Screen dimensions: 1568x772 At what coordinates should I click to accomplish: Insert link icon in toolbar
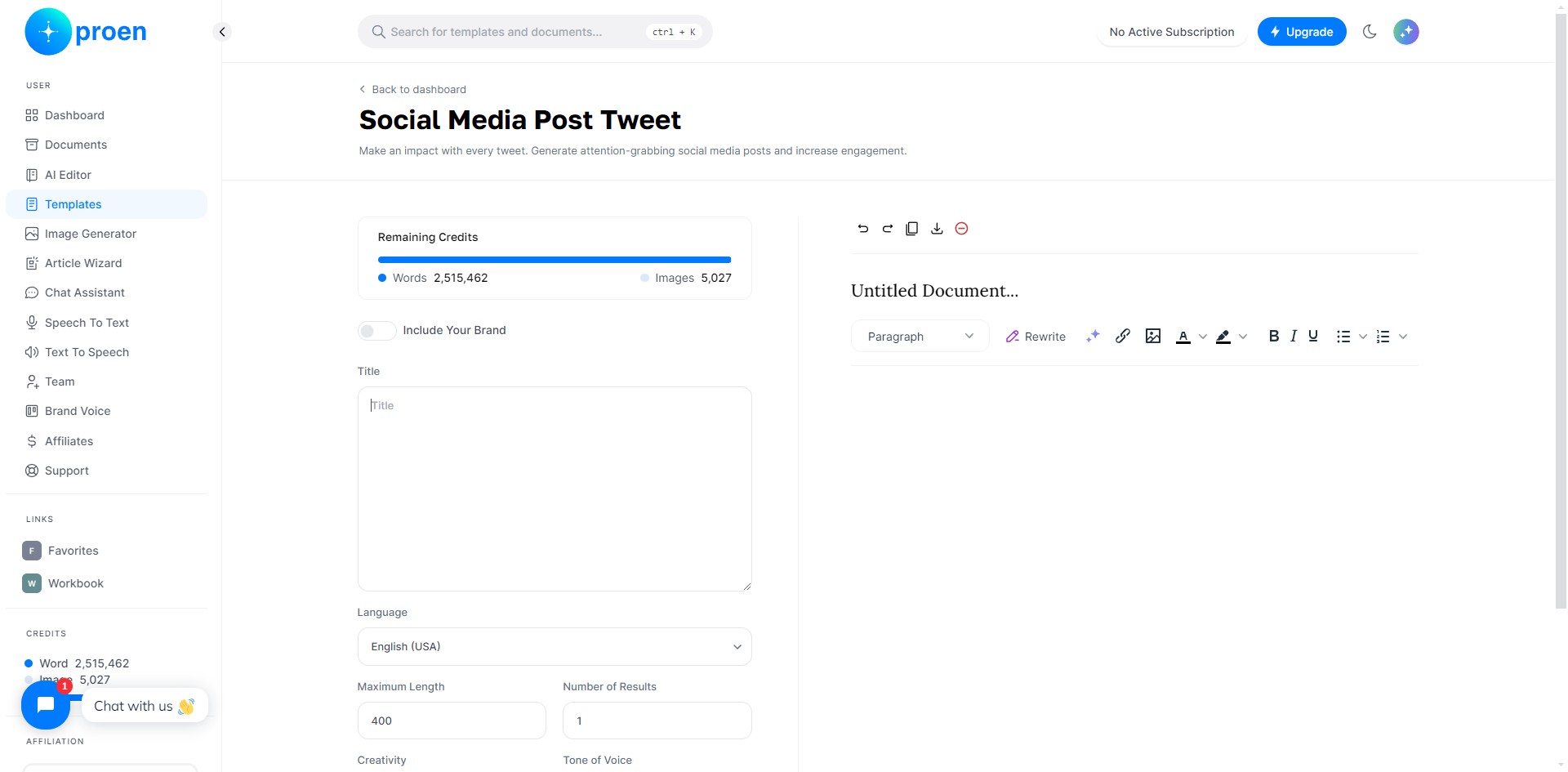(1123, 336)
